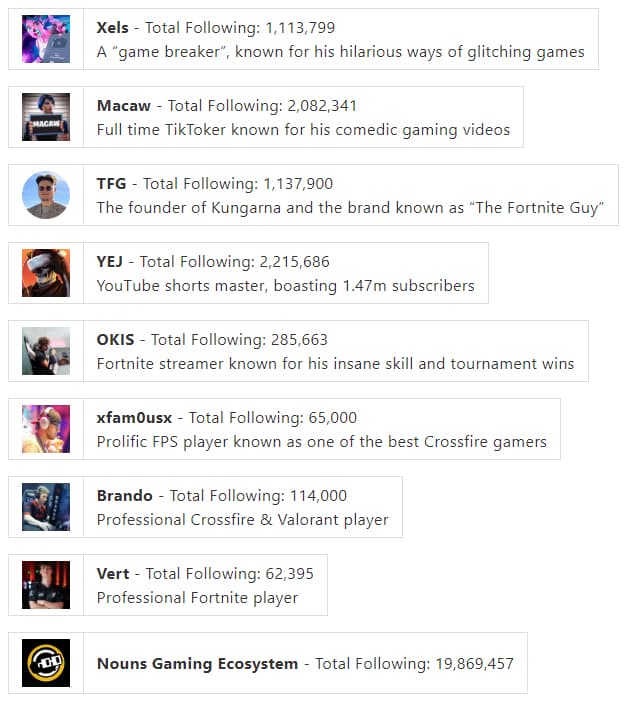This screenshot has height=701, width=637.
Task: Open Nouns Gaming Ecosystem title
Action: (x=197, y=663)
